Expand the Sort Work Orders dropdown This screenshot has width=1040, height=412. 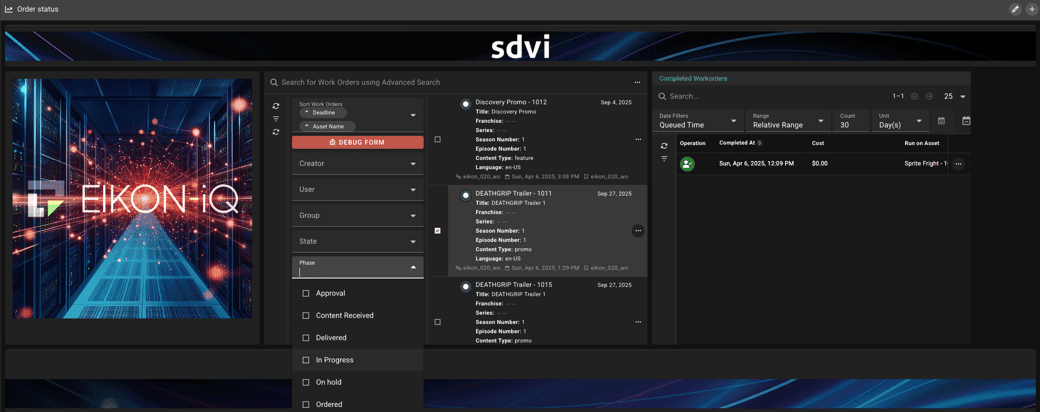click(413, 115)
